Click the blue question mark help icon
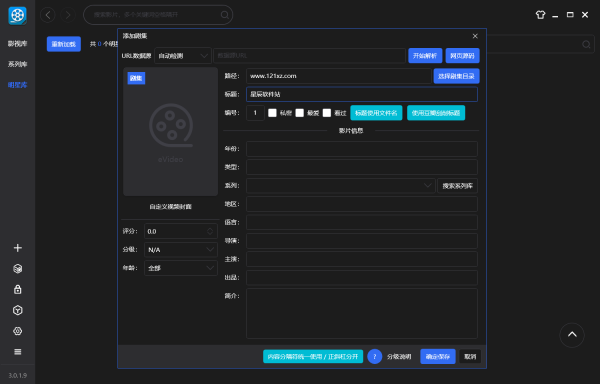Screen dimensions: 600x384 point(375,356)
